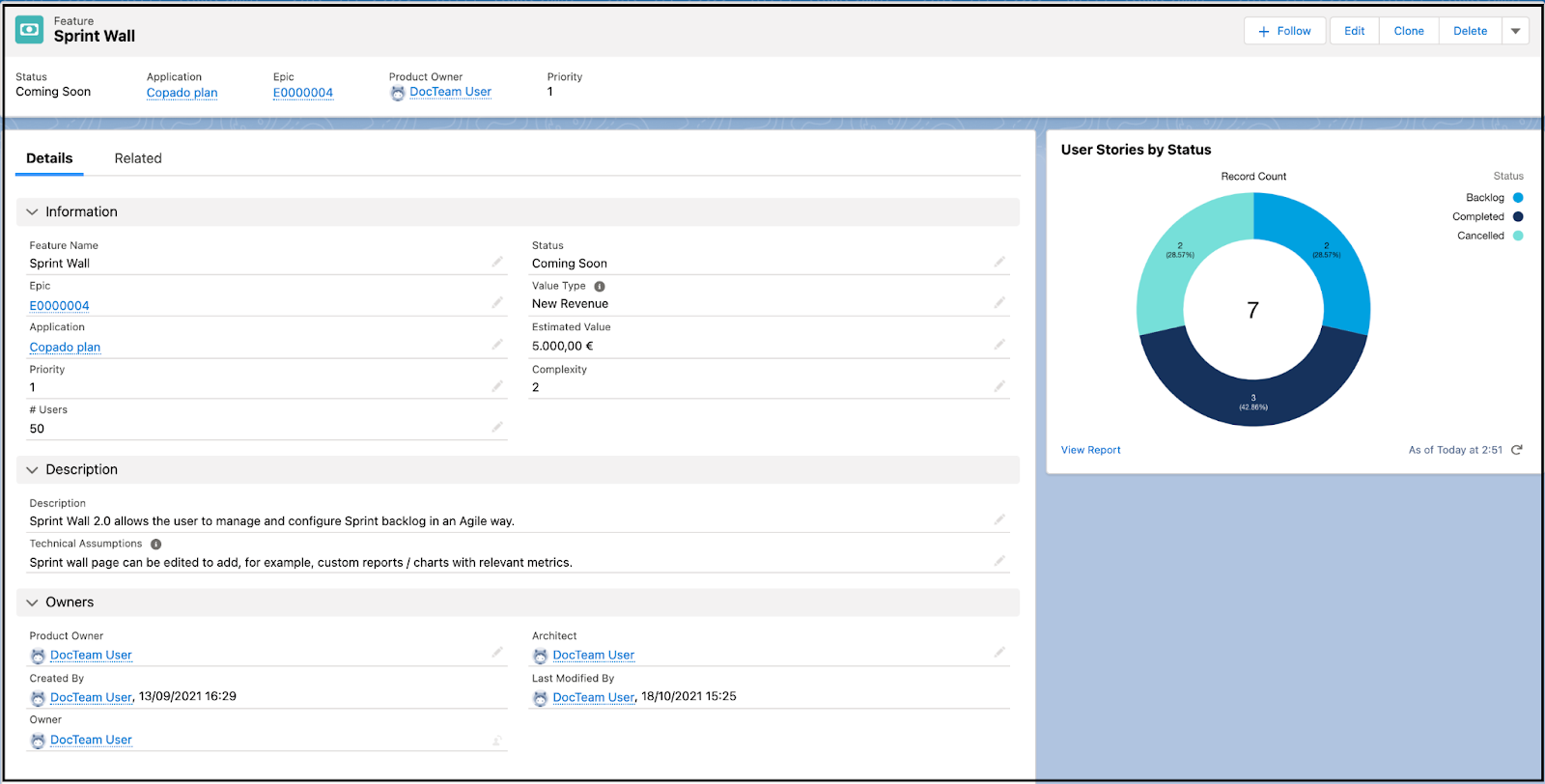This screenshot has height=784, width=1545.
Task: Collapse the Information section
Action: tap(33, 212)
